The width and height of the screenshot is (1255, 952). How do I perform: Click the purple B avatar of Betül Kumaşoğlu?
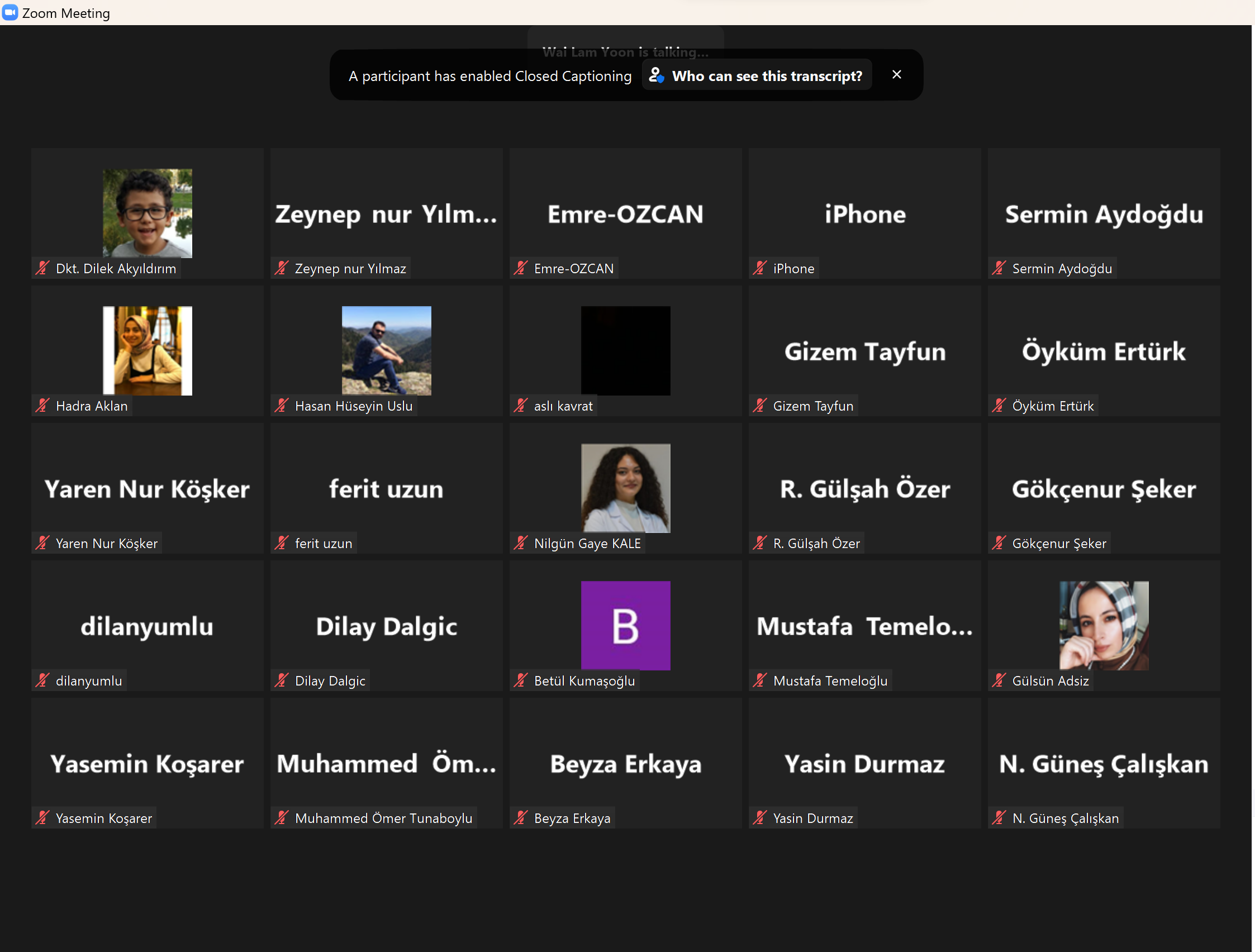pos(625,625)
